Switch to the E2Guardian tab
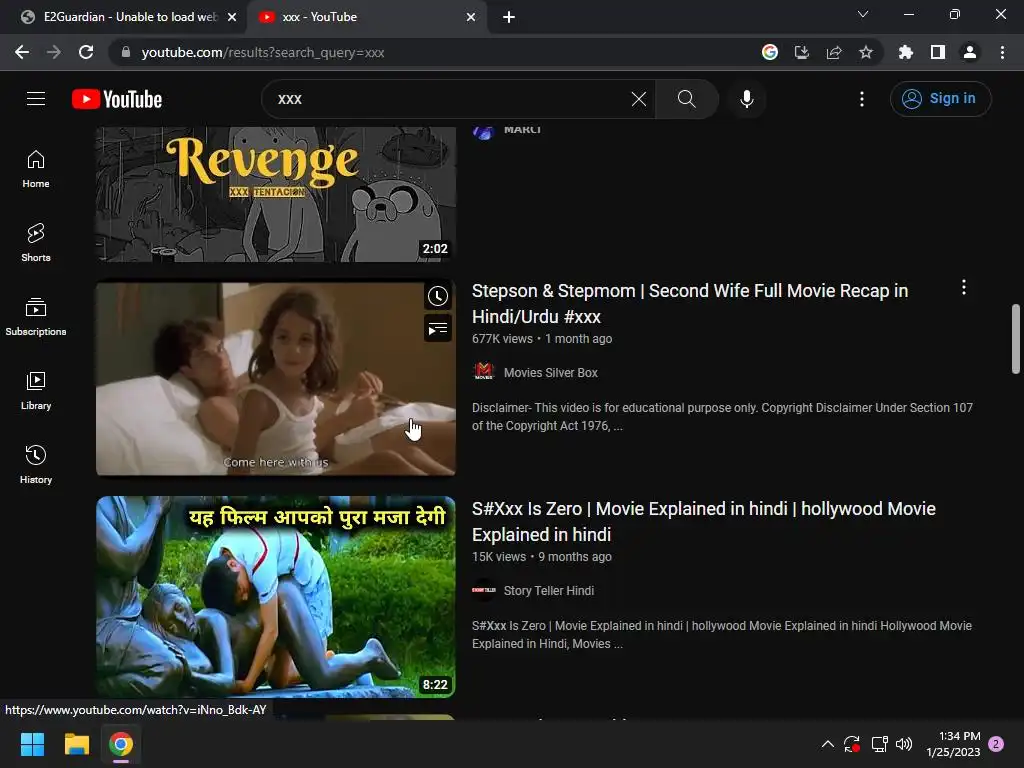The width and height of the screenshot is (1024, 768). (x=123, y=17)
